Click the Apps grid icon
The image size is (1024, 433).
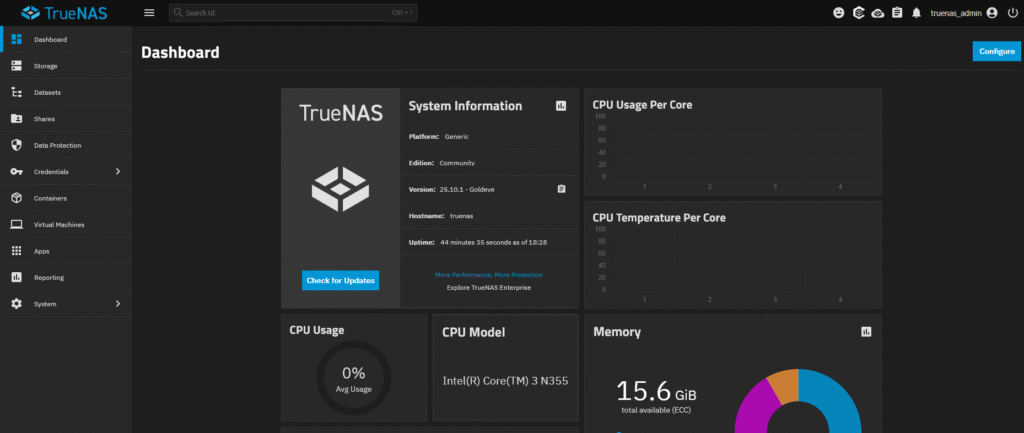(17, 251)
